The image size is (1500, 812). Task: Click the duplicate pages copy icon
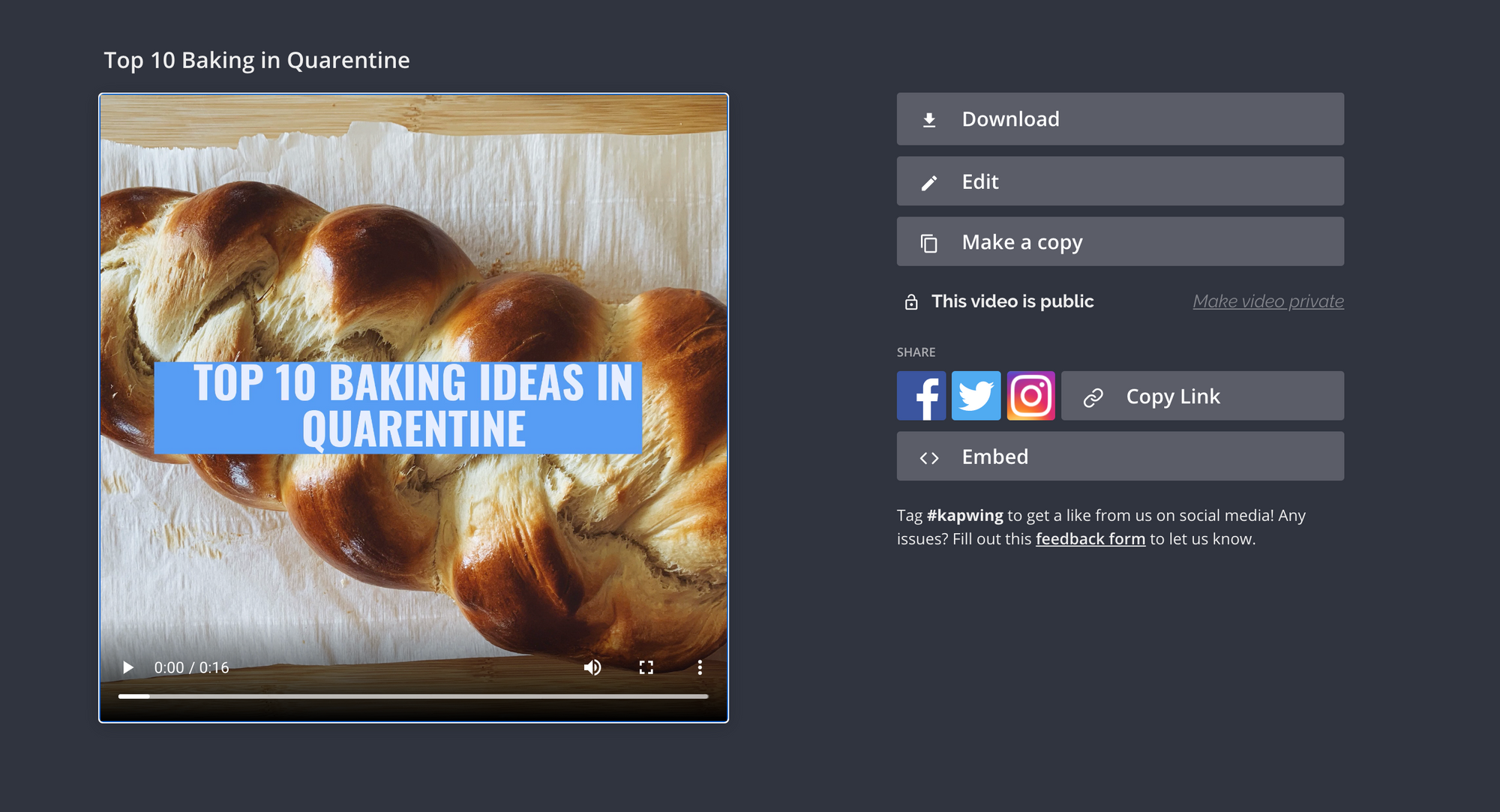click(x=929, y=243)
